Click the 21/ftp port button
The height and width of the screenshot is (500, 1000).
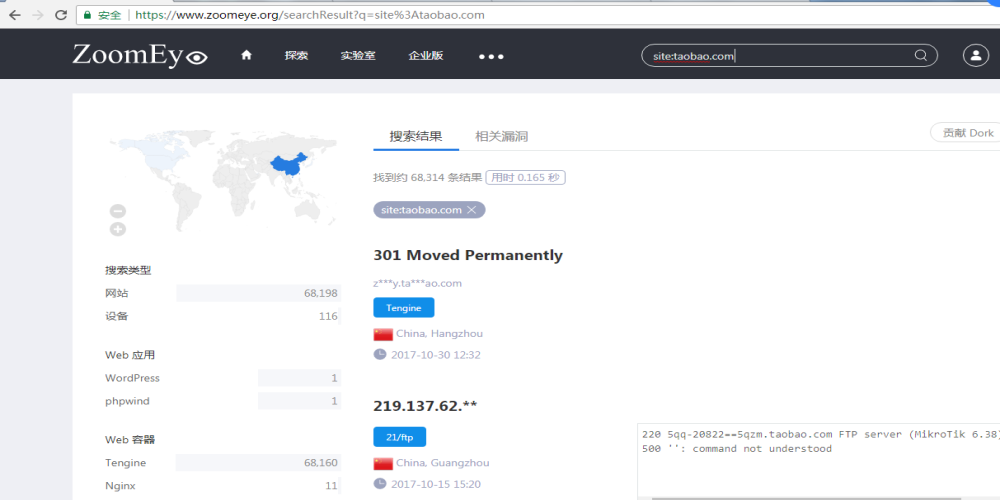point(400,437)
